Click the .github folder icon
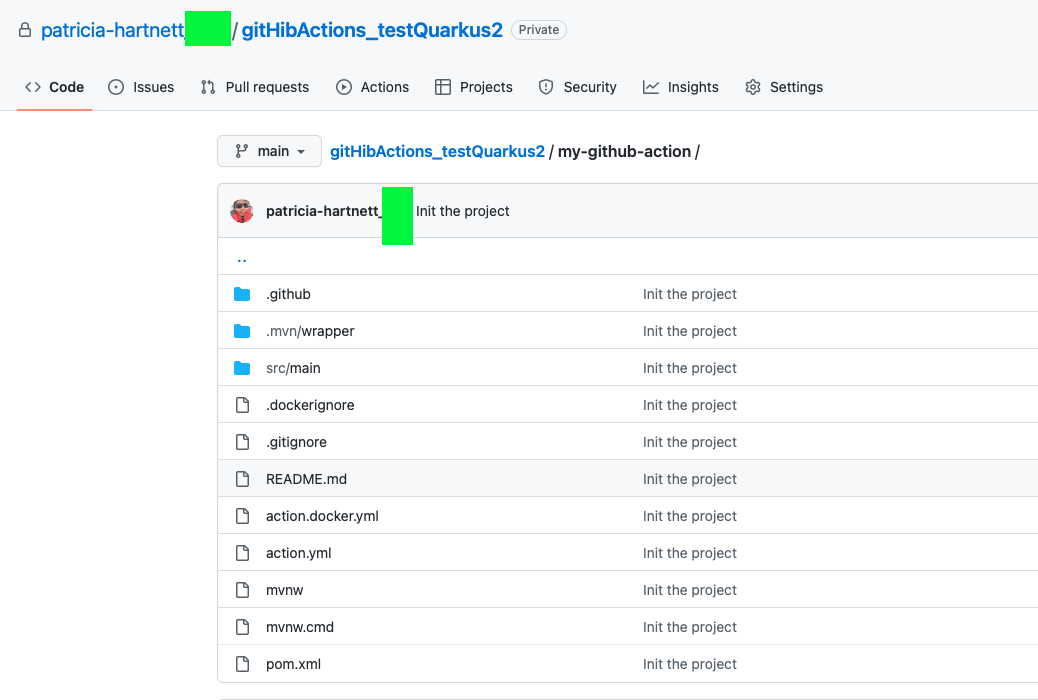1038x700 pixels. (x=242, y=293)
